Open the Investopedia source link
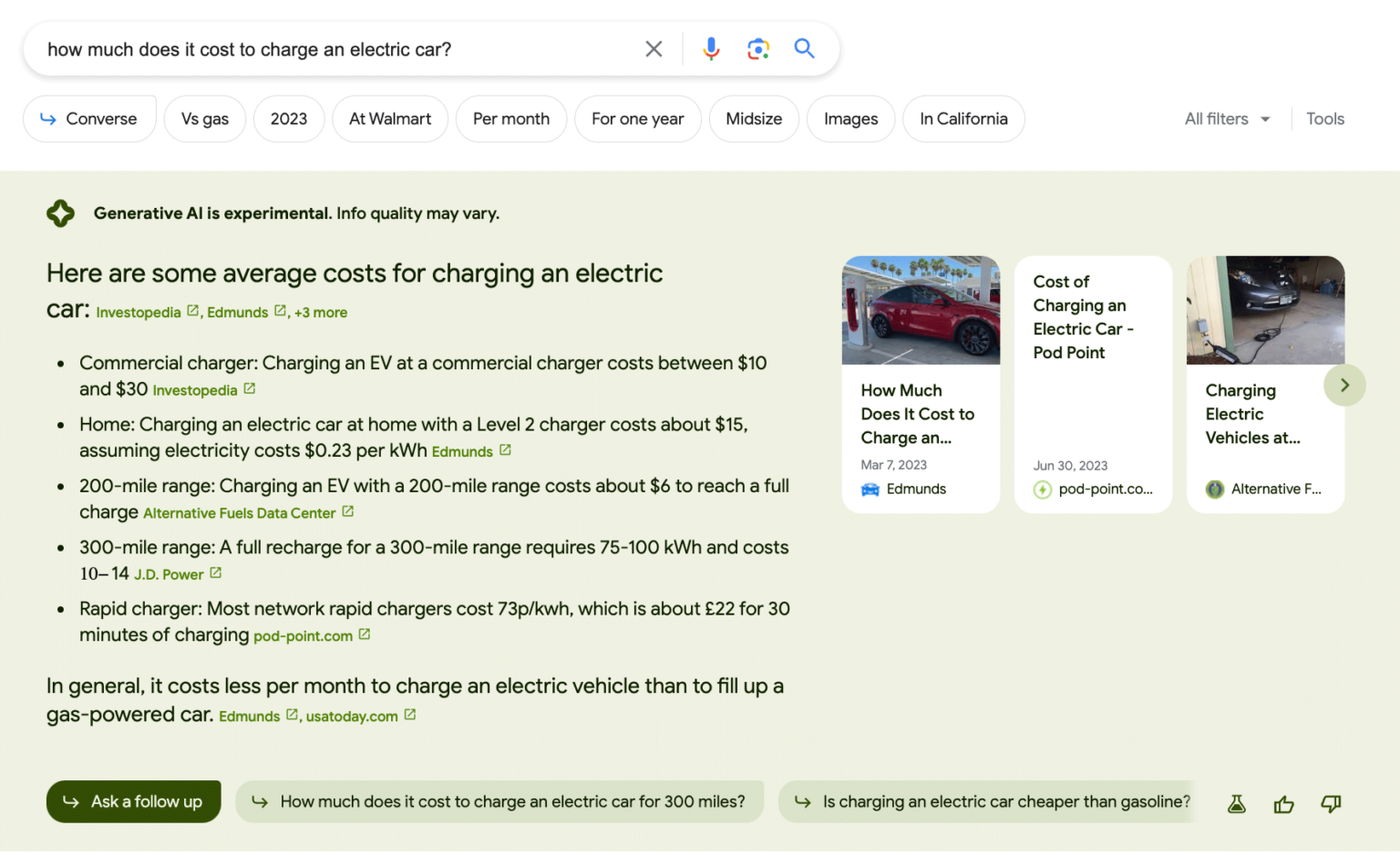Image resolution: width=1400 pixels, height=856 pixels. (139, 312)
